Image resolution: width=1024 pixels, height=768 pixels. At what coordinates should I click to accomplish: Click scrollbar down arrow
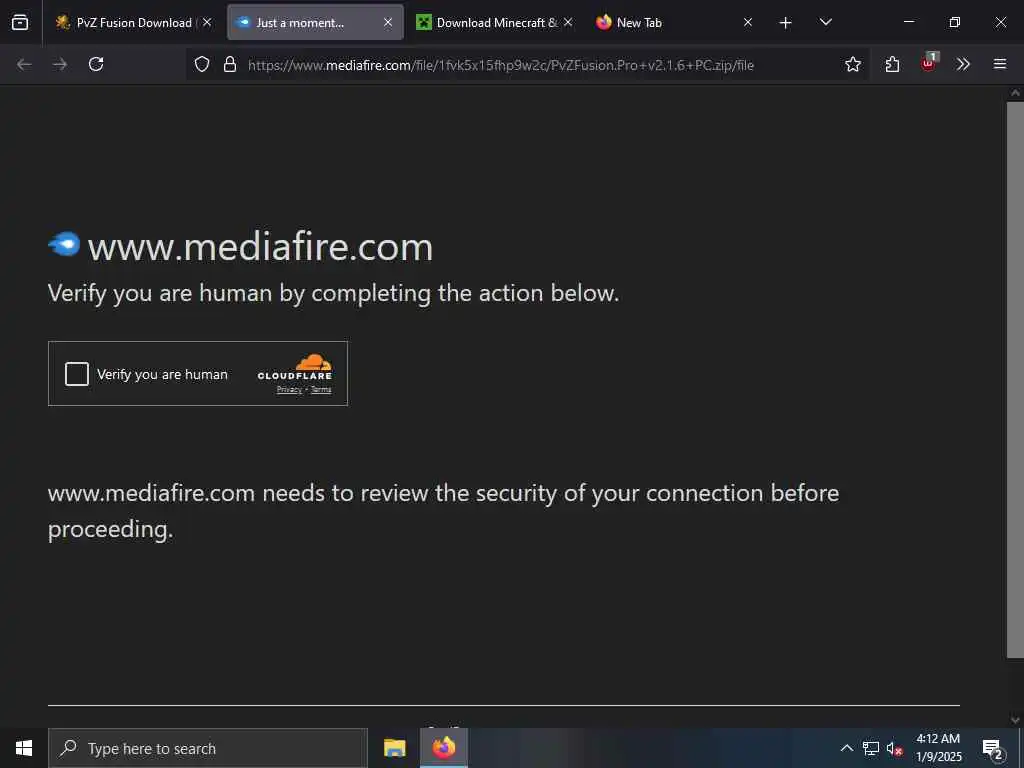pyautogui.click(x=1015, y=720)
